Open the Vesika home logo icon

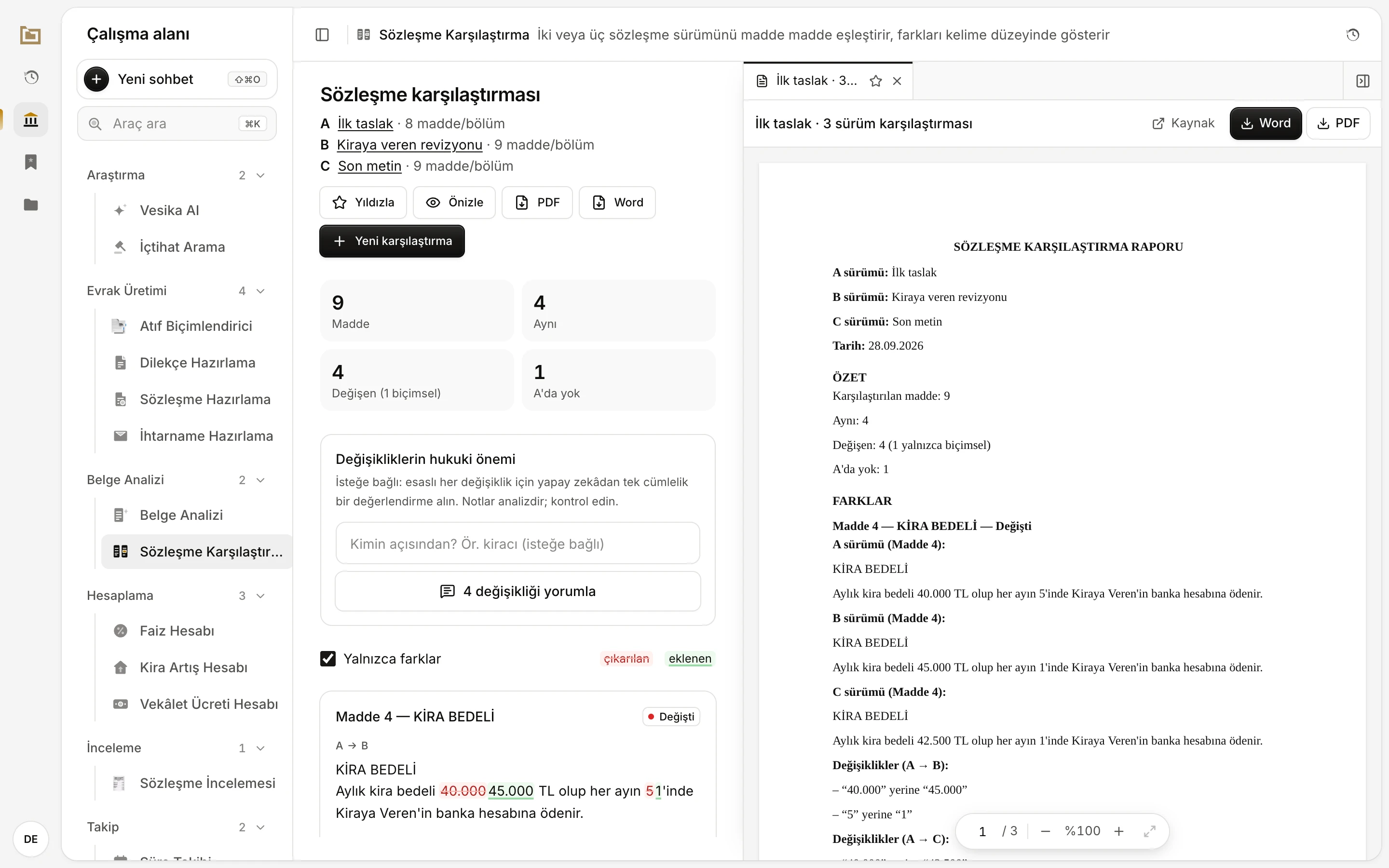(30, 35)
